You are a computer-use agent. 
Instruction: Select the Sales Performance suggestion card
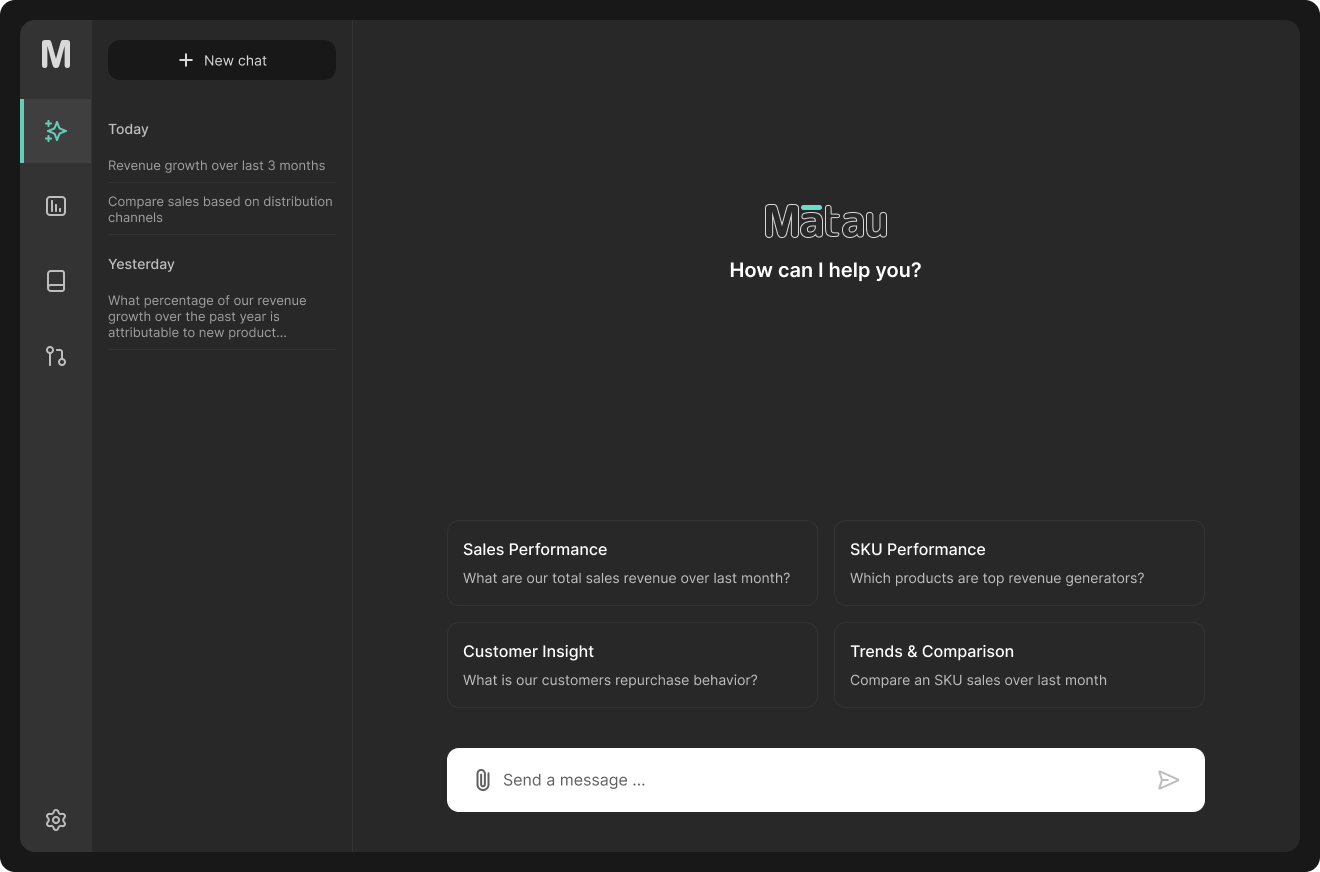[632, 563]
